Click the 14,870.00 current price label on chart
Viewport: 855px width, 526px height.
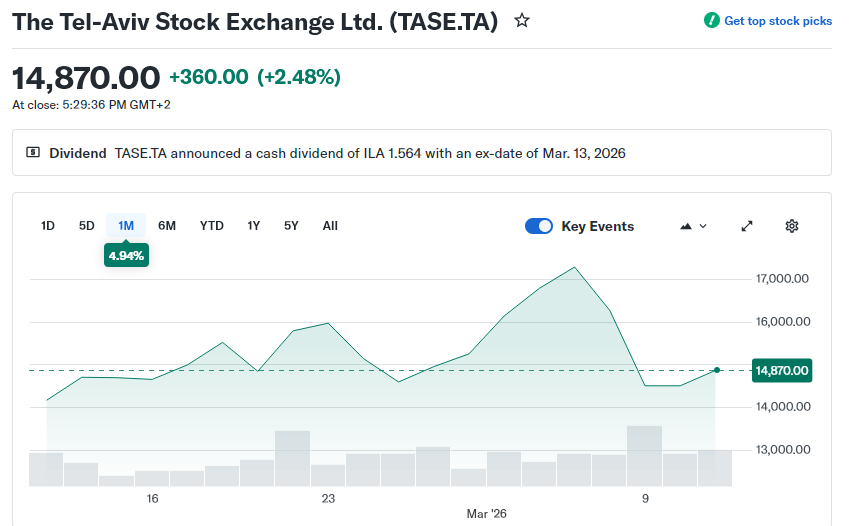(782, 371)
